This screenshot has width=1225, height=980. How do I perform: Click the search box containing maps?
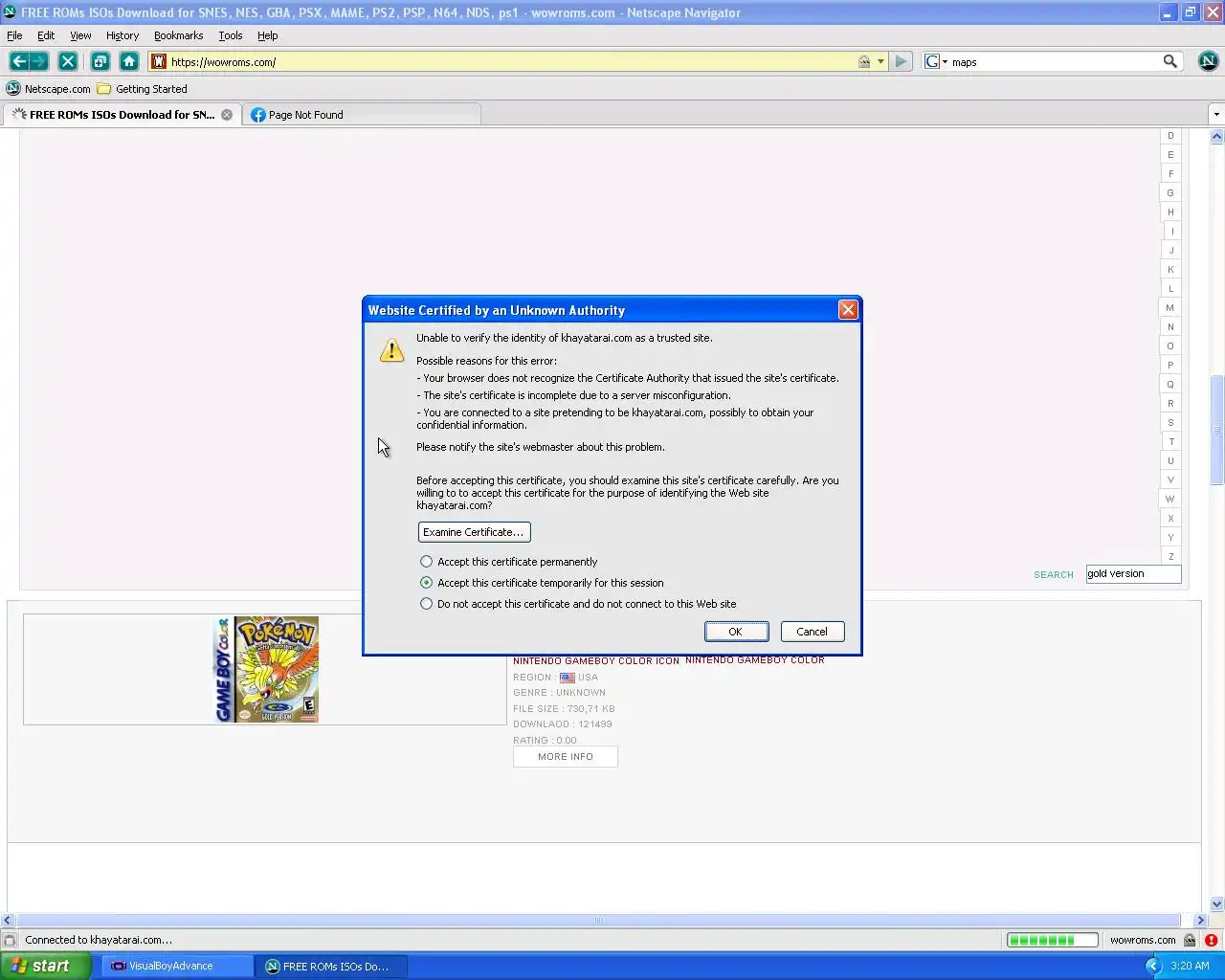tap(1055, 61)
